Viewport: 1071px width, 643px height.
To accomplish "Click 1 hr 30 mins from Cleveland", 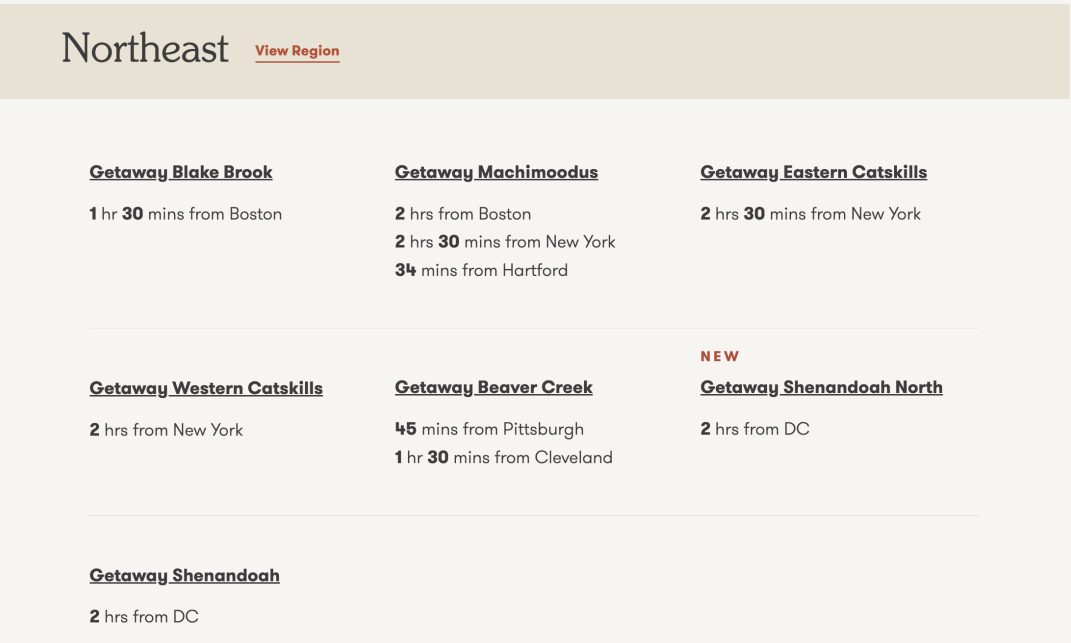I will tap(503, 457).
